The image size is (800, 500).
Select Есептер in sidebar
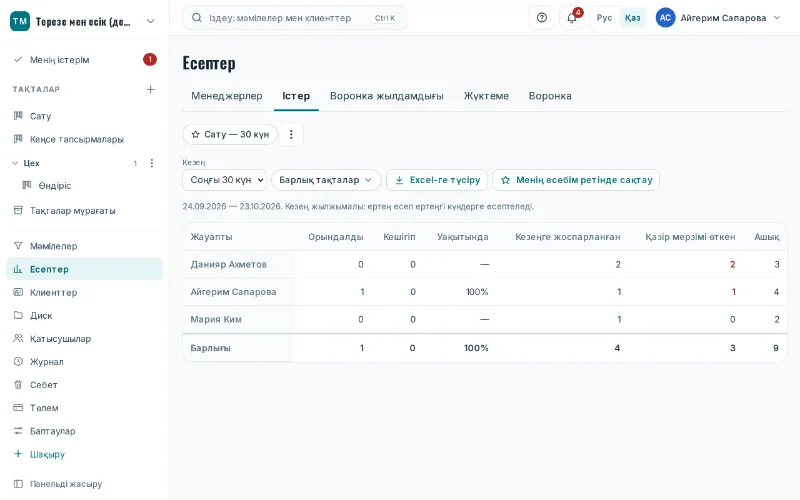click(85, 269)
